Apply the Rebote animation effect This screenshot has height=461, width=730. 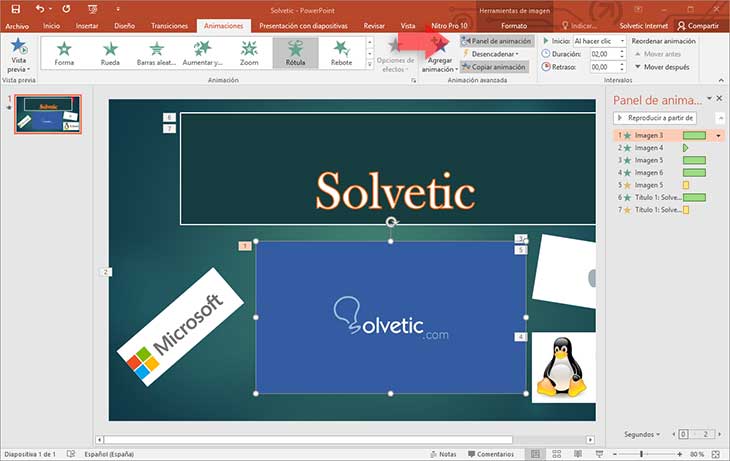click(x=341, y=54)
